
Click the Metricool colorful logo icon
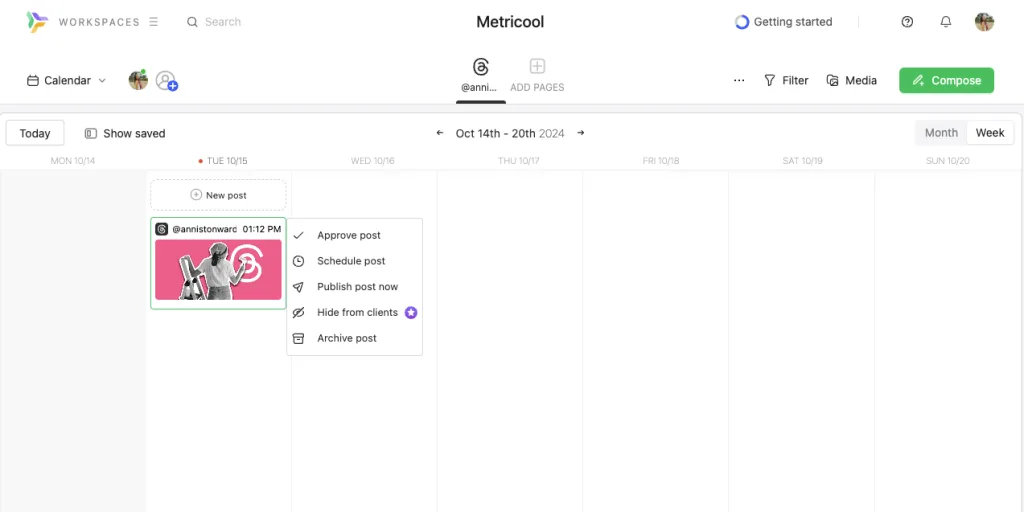click(x=37, y=22)
